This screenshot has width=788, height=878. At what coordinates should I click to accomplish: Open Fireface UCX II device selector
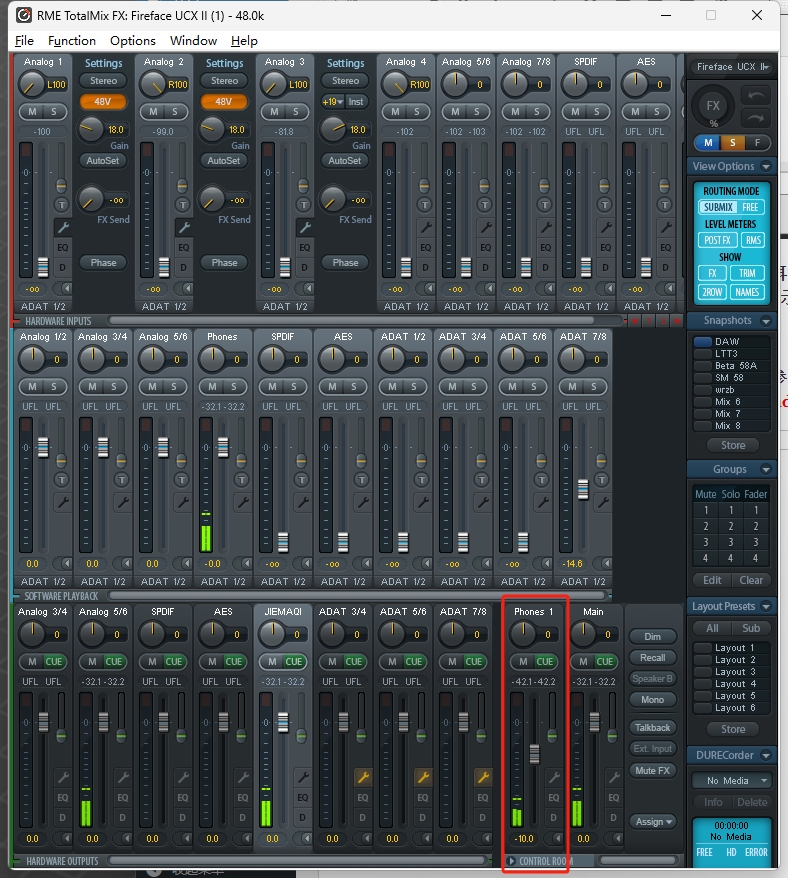coord(732,67)
